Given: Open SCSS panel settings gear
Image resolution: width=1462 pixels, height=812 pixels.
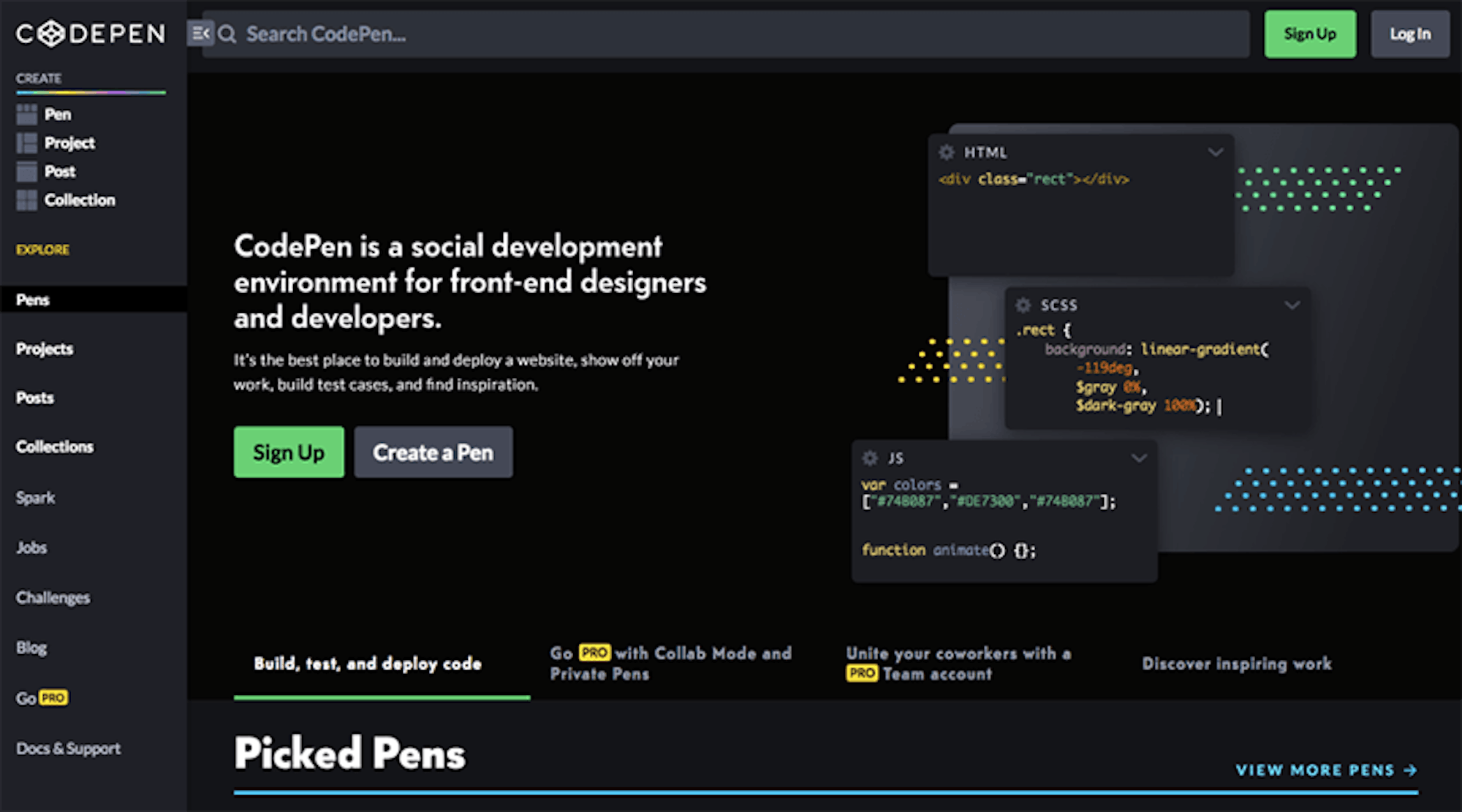Looking at the screenshot, I should pos(1023,305).
